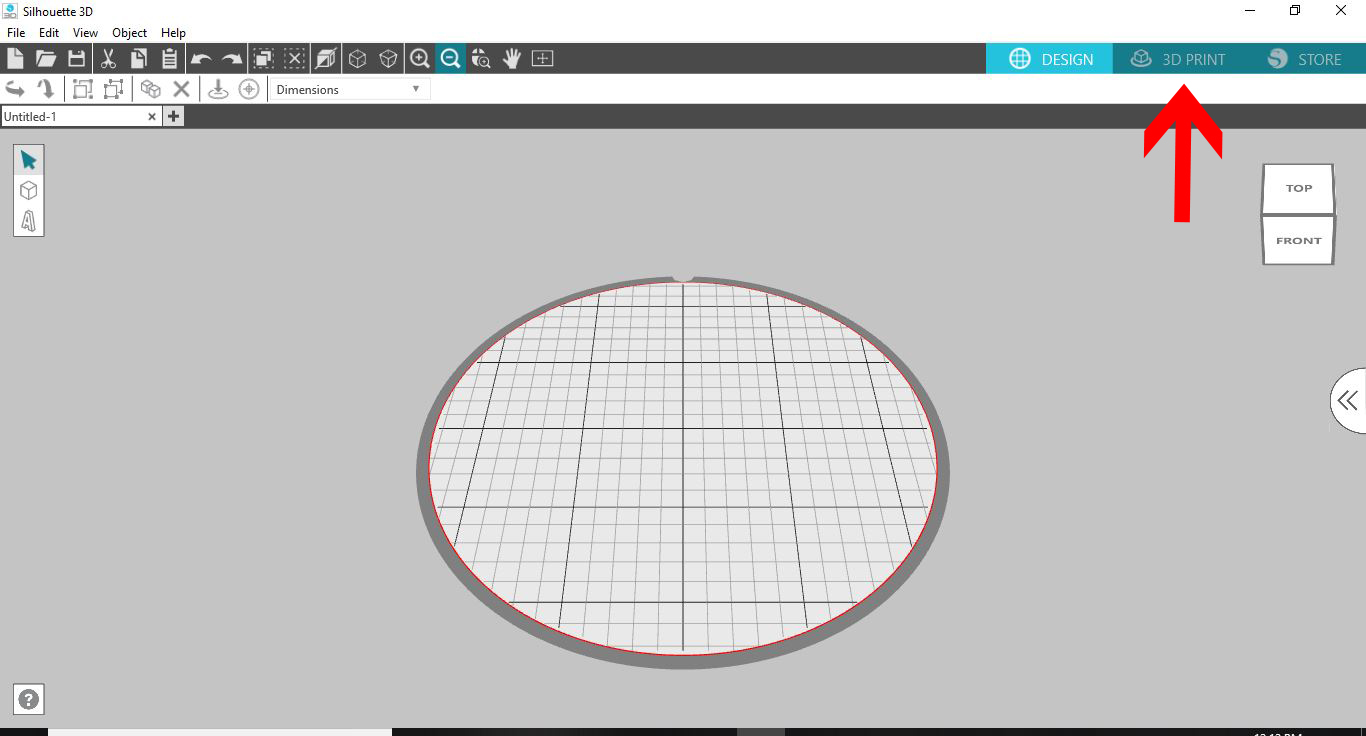
Task: Click the circular print bed grid
Action: tap(683, 470)
